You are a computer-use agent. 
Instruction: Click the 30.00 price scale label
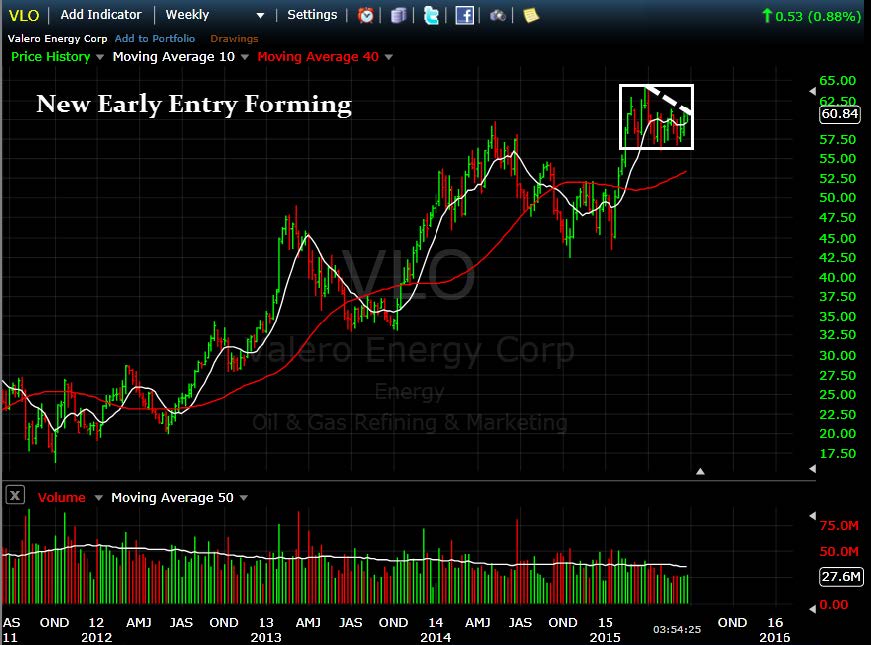coord(838,356)
